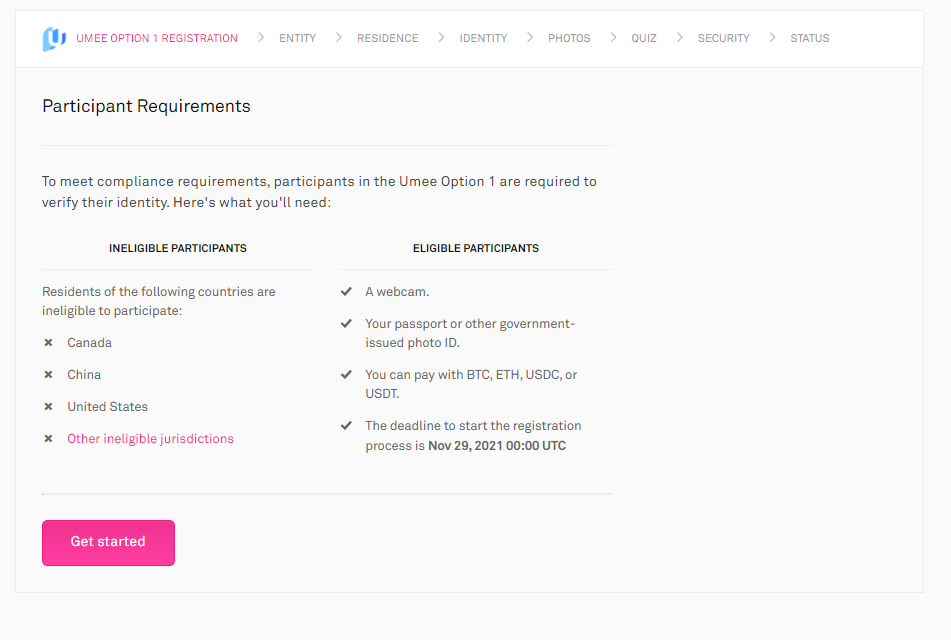Click checkmark beside pay with BTC item
This screenshot has height=640, width=951.
[x=346, y=374]
